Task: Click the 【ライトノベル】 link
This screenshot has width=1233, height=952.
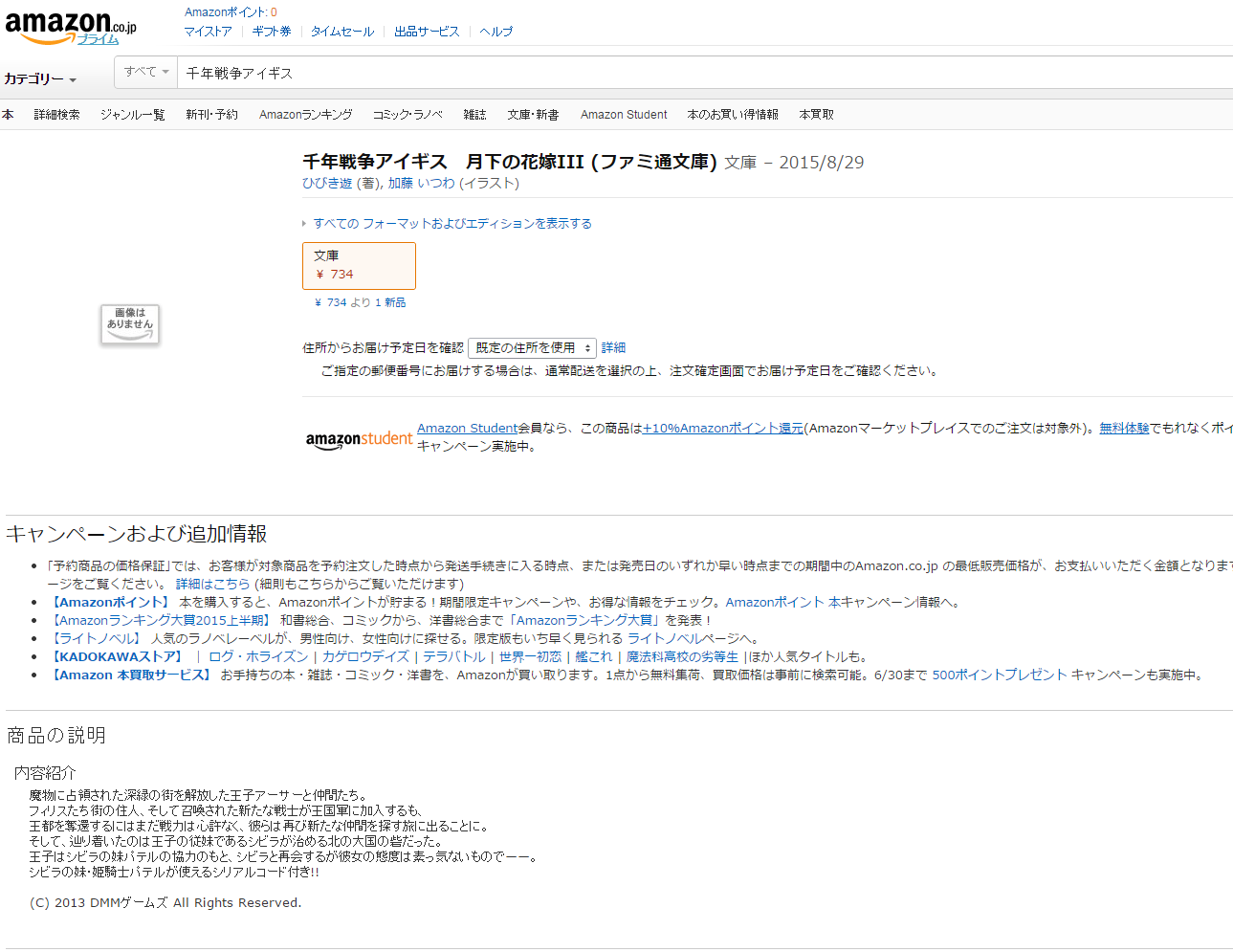Action: tap(97, 638)
